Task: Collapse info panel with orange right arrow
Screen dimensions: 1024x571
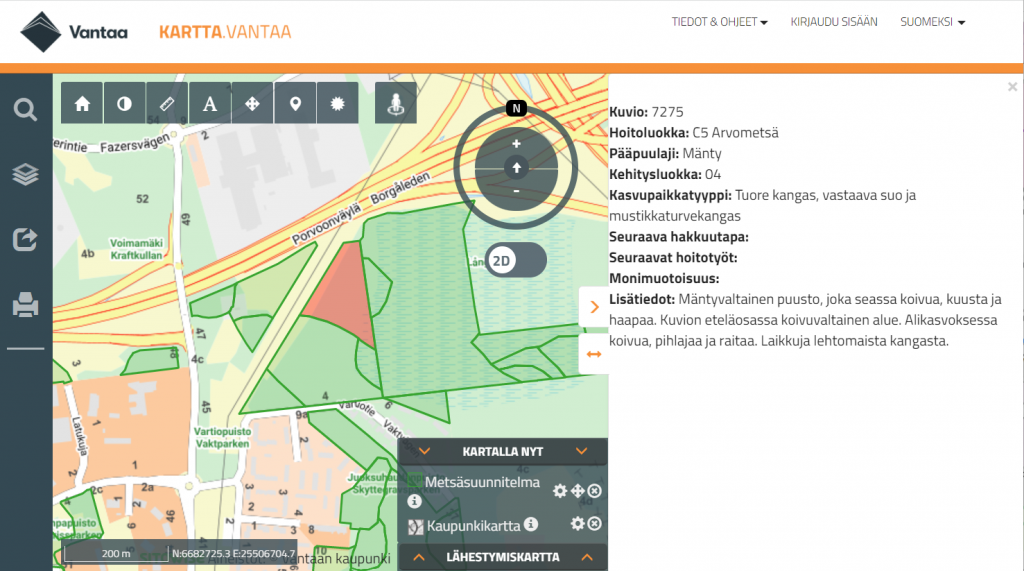Action: 594,306
